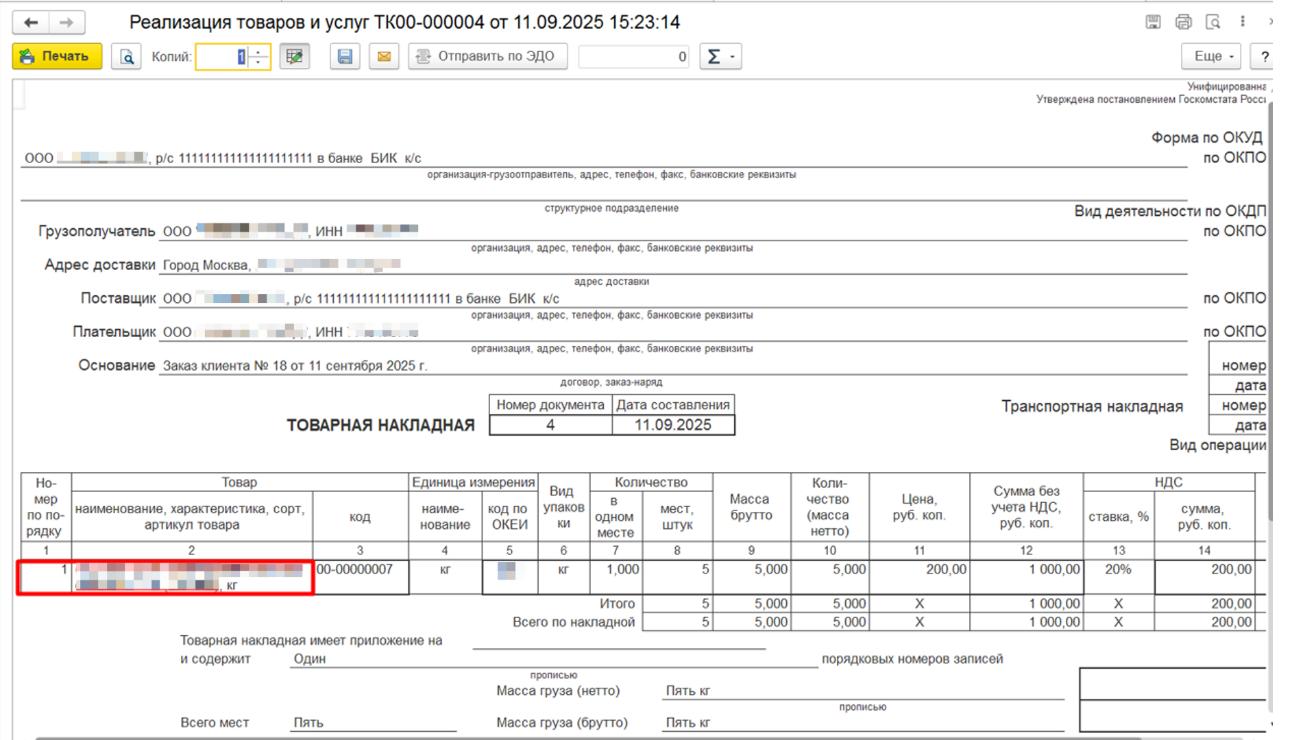Focus the Копий copies input field

click(222, 57)
